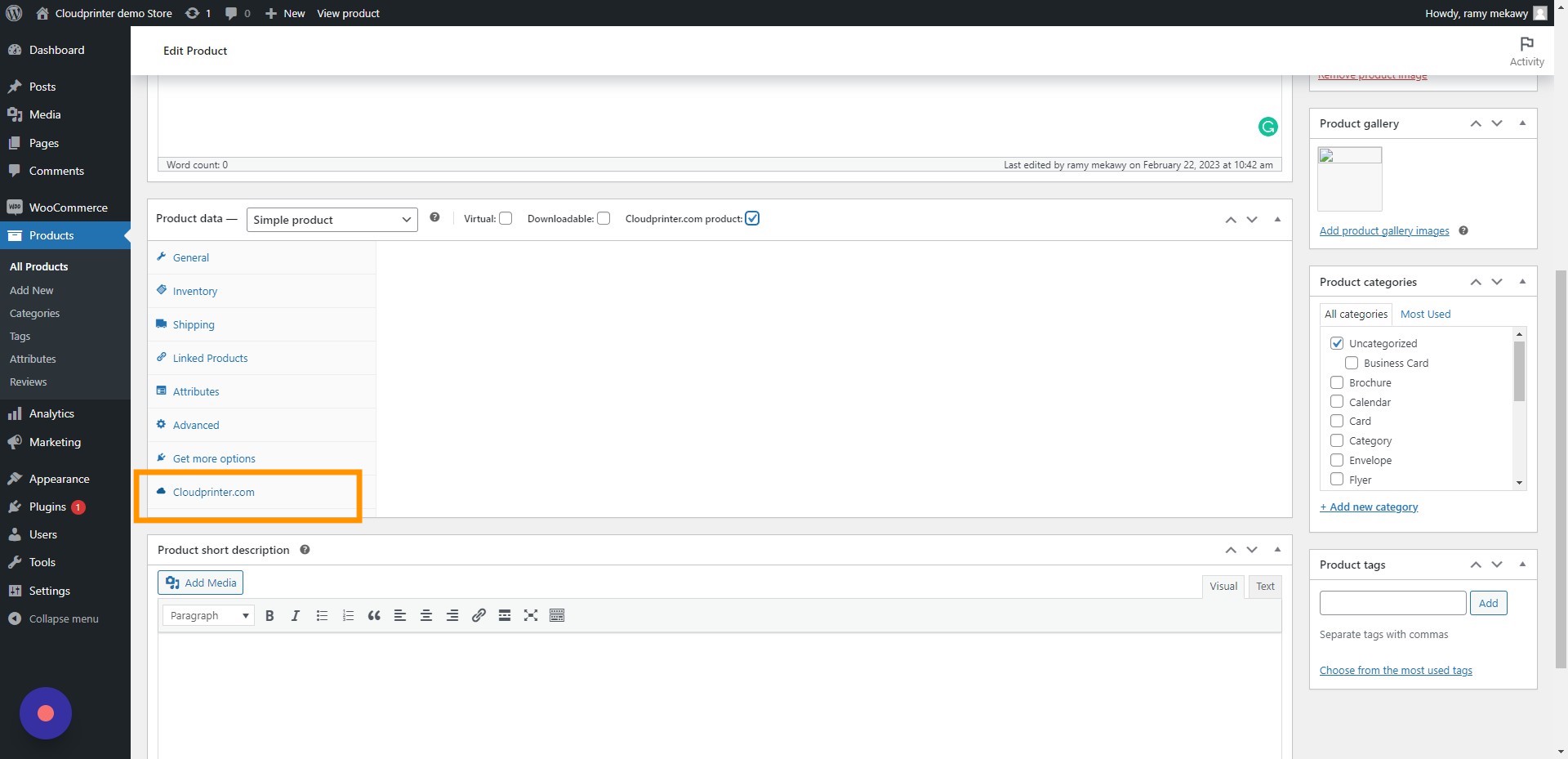Image resolution: width=1568 pixels, height=759 pixels.
Task: Switch editor to Text tab
Action: click(x=1265, y=586)
